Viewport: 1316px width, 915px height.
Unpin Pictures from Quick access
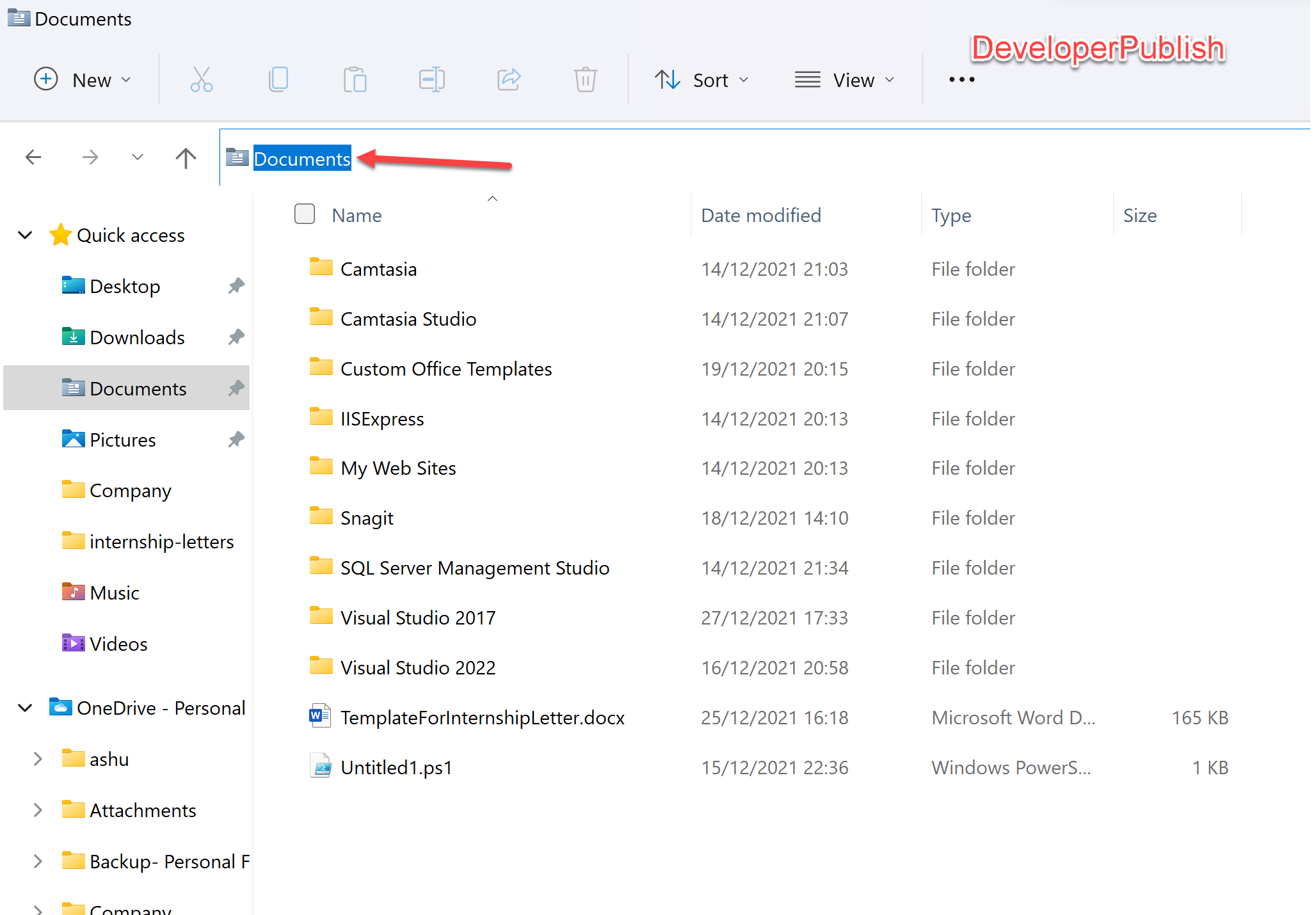pyautogui.click(x=236, y=439)
